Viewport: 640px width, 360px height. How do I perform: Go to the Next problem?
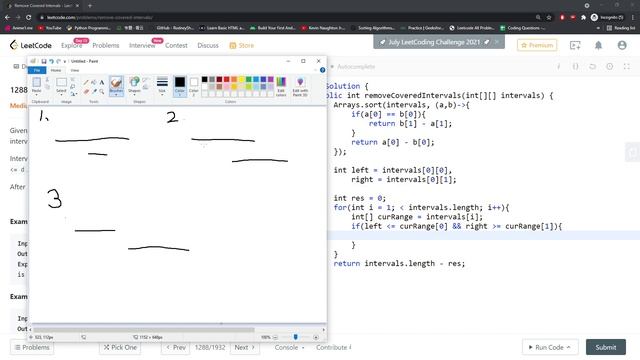click(x=244, y=347)
